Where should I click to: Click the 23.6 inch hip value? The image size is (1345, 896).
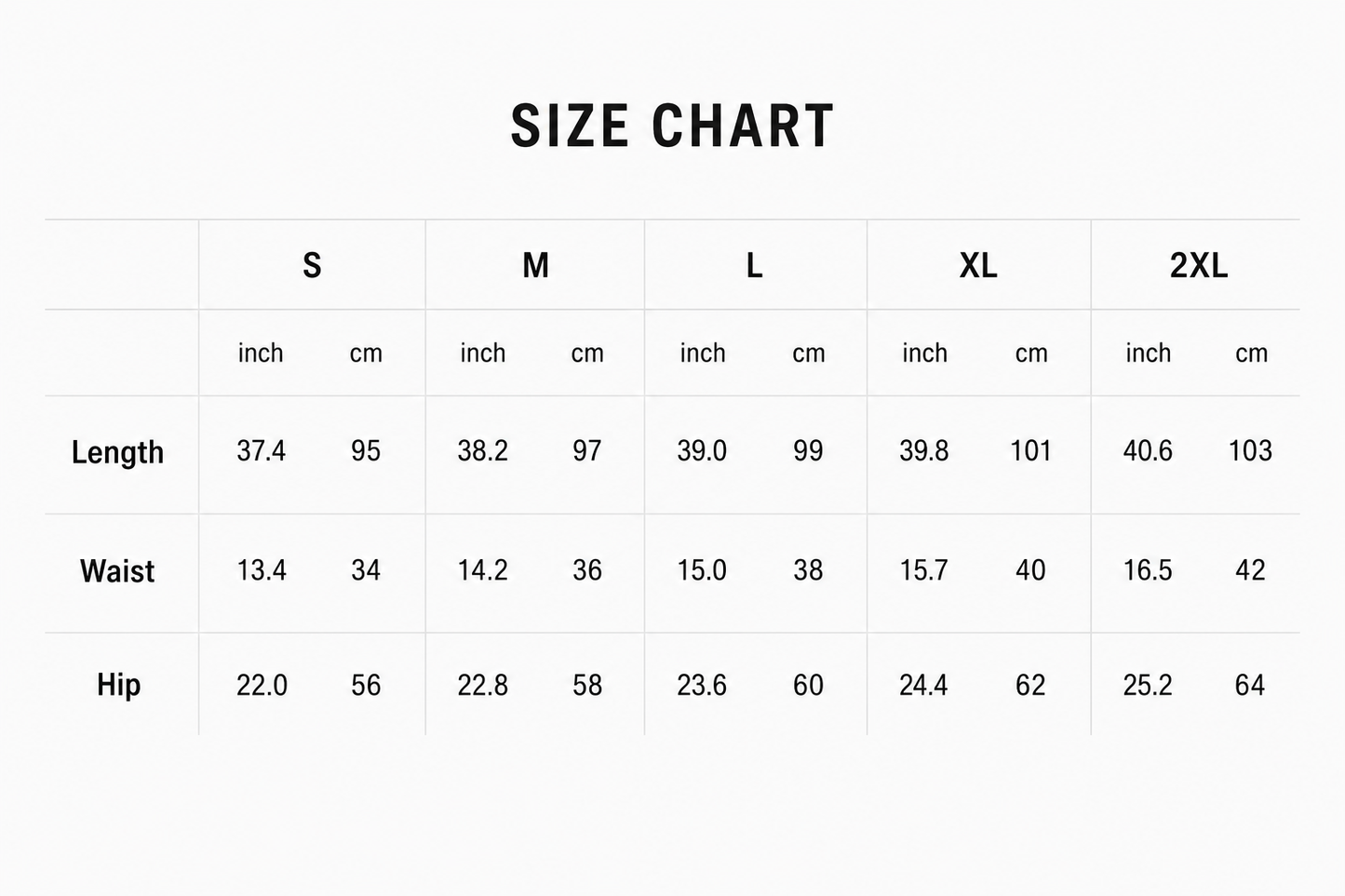pyautogui.click(x=702, y=686)
